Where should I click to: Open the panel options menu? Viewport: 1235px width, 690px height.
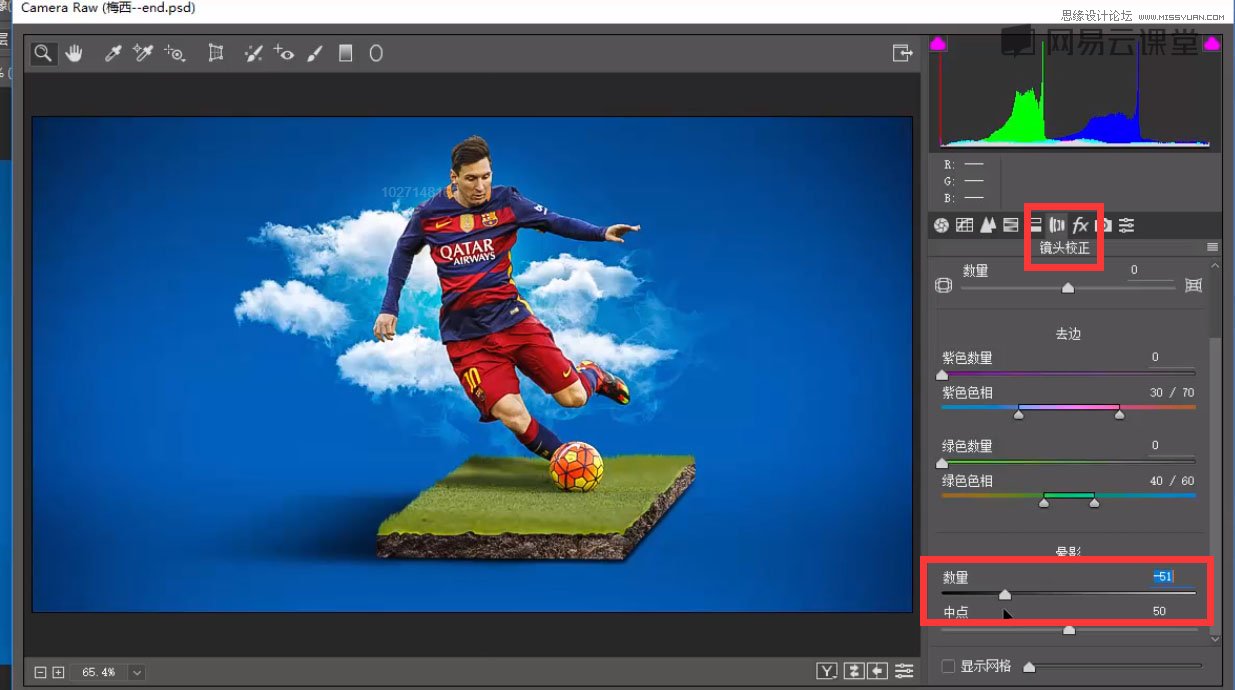pos(1213,247)
